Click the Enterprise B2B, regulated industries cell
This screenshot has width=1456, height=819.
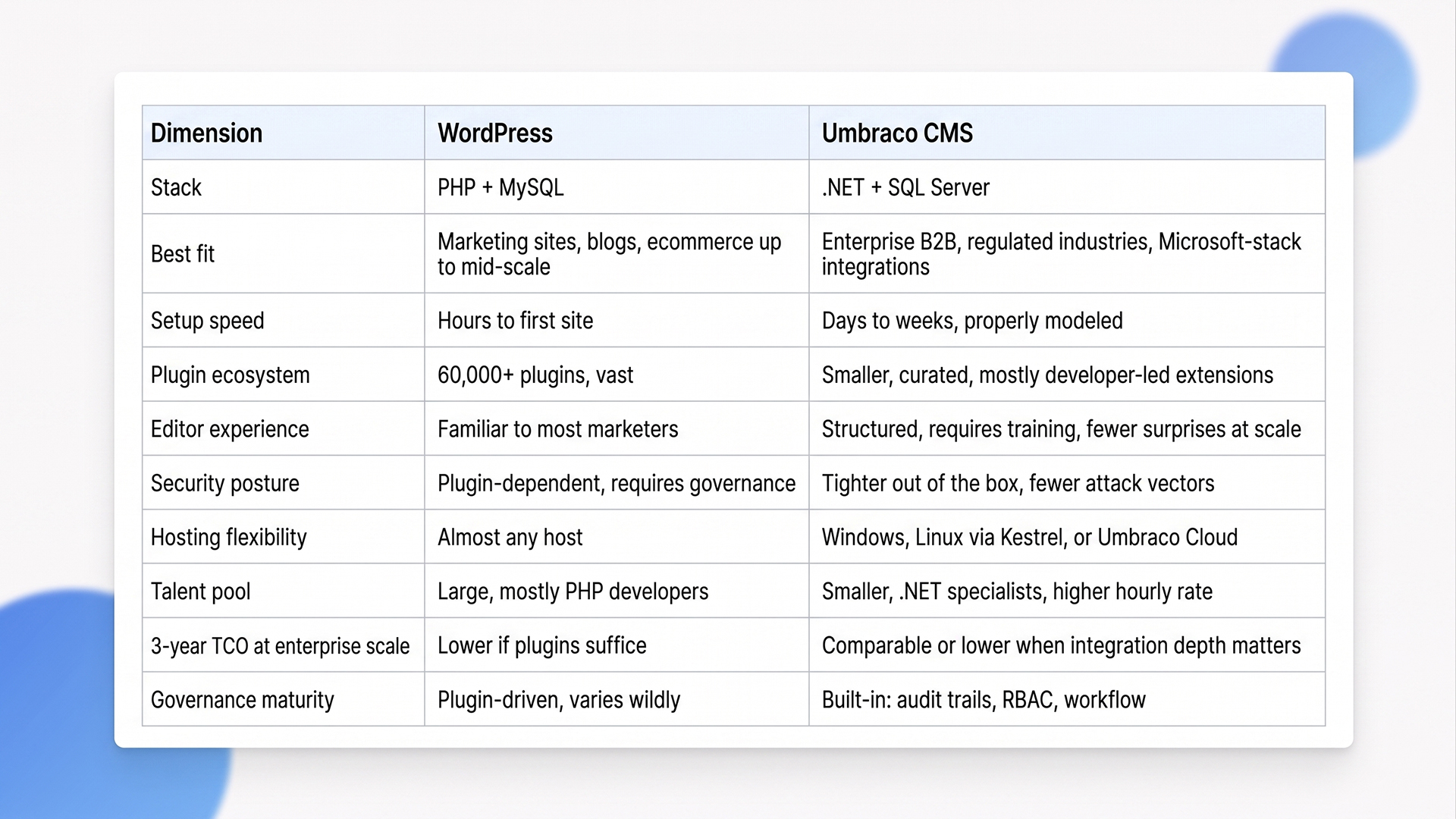(x=1067, y=254)
